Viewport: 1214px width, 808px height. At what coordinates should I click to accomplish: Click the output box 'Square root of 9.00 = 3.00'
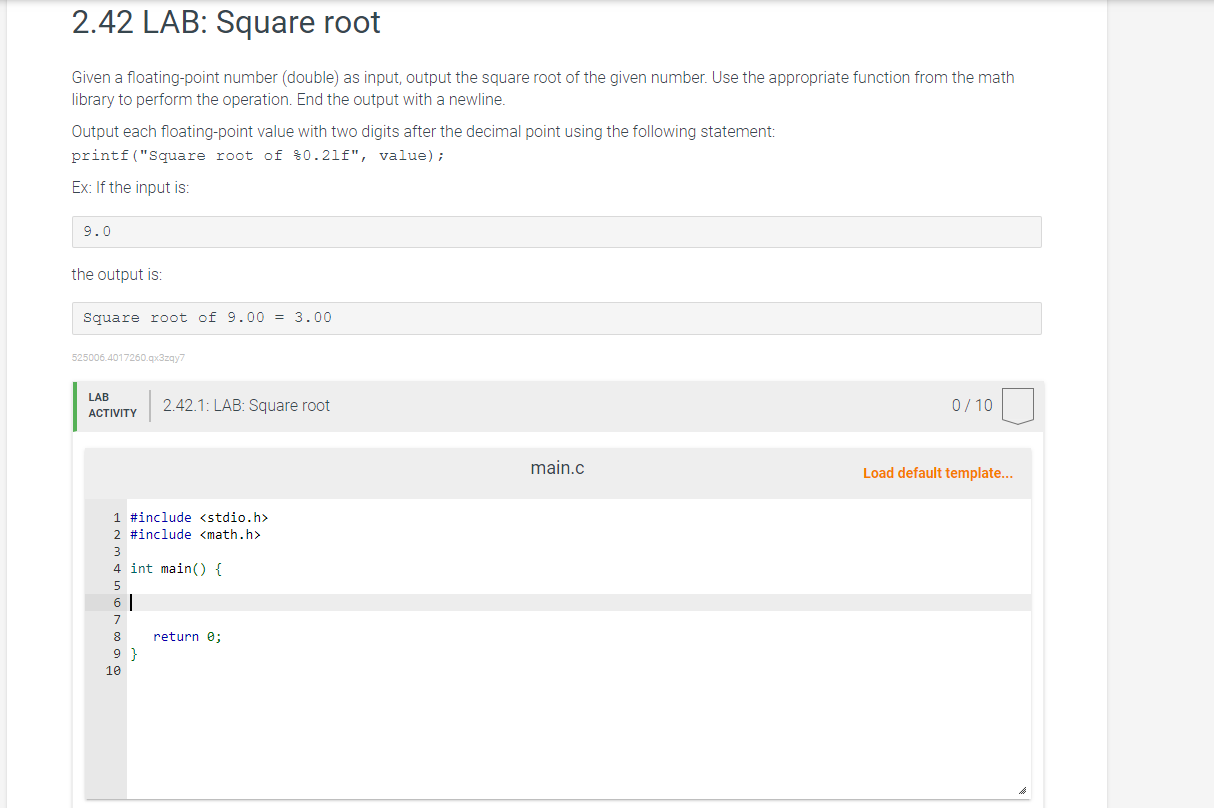click(556, 317)
